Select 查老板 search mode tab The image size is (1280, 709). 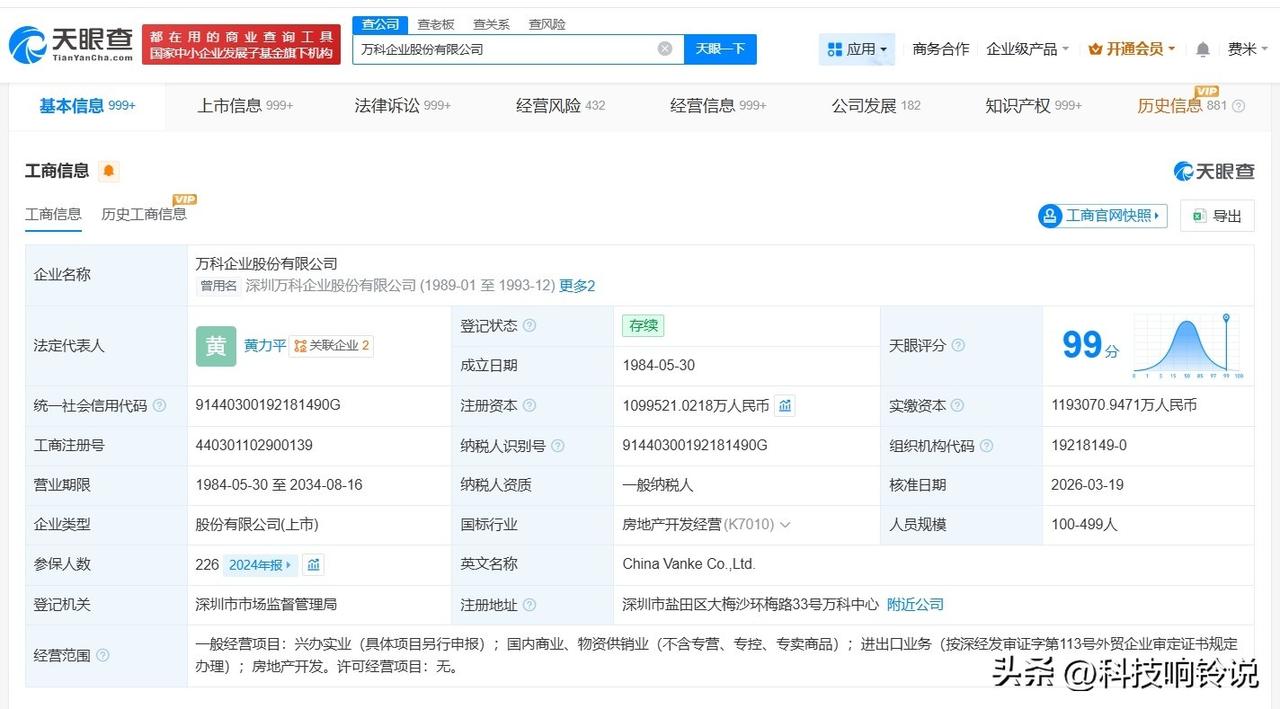pyautogui.click(x=436, y=24)
